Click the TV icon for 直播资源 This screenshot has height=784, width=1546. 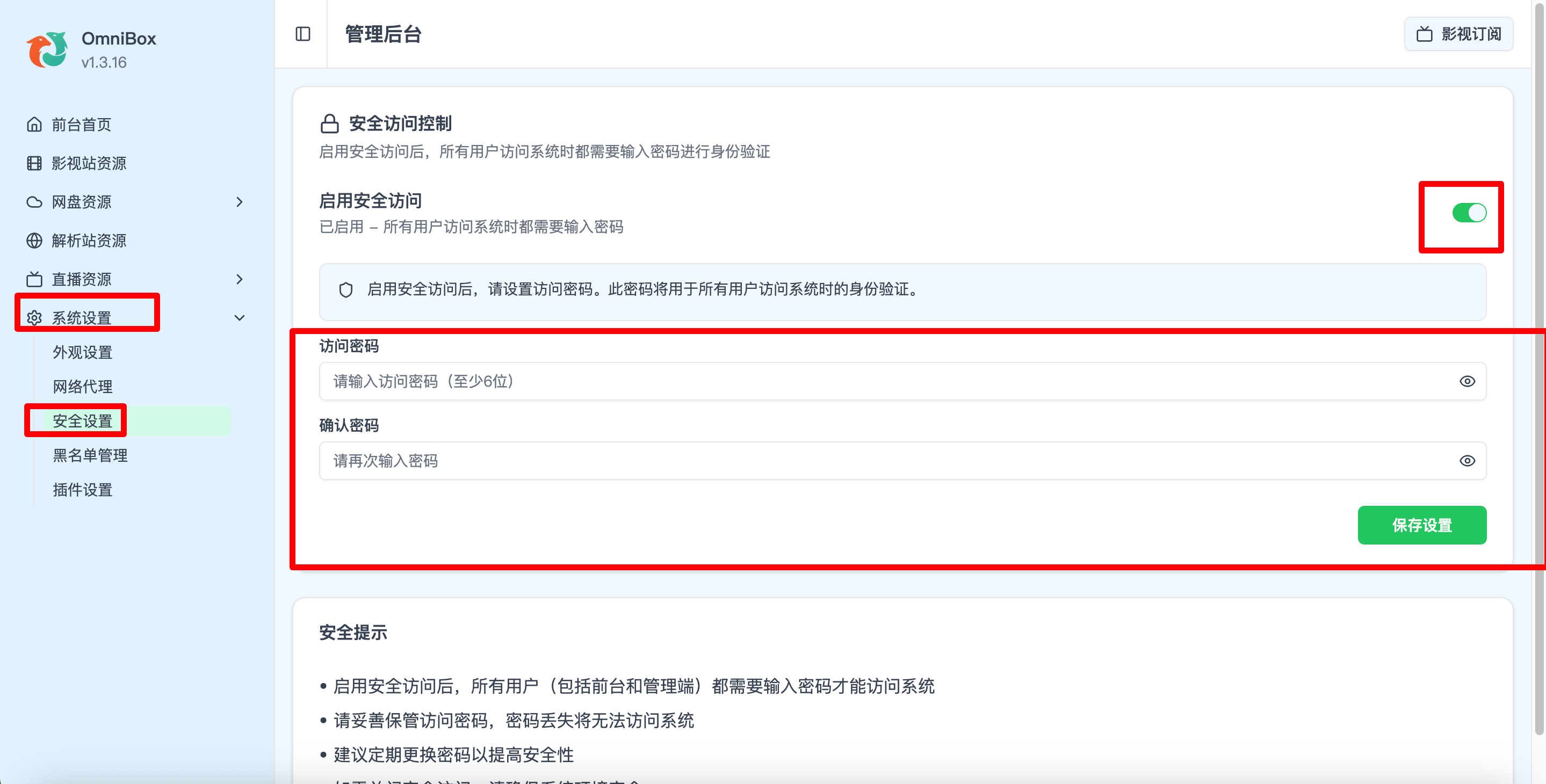(x=34, y=280)
